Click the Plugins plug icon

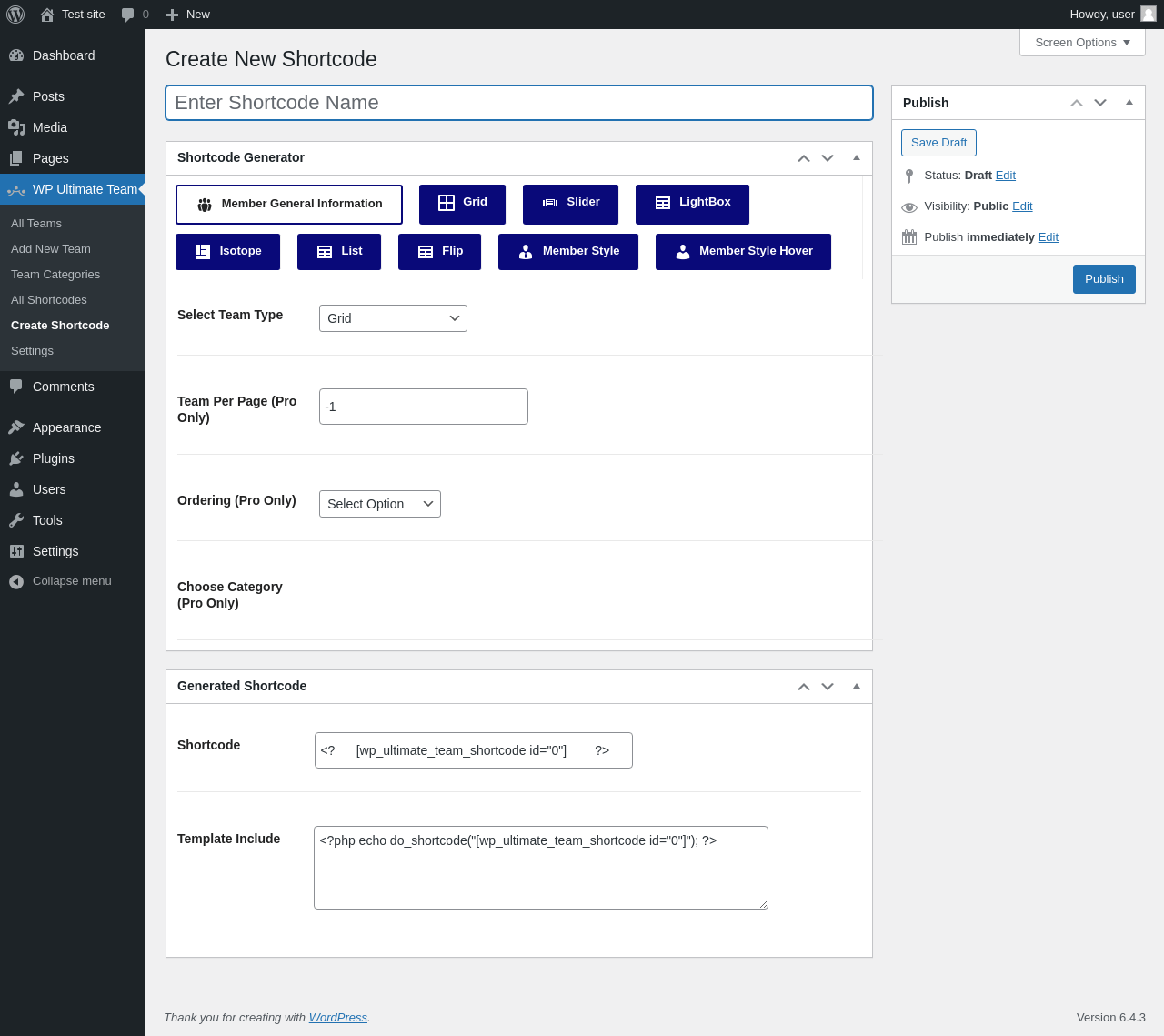tap(16, 458)
